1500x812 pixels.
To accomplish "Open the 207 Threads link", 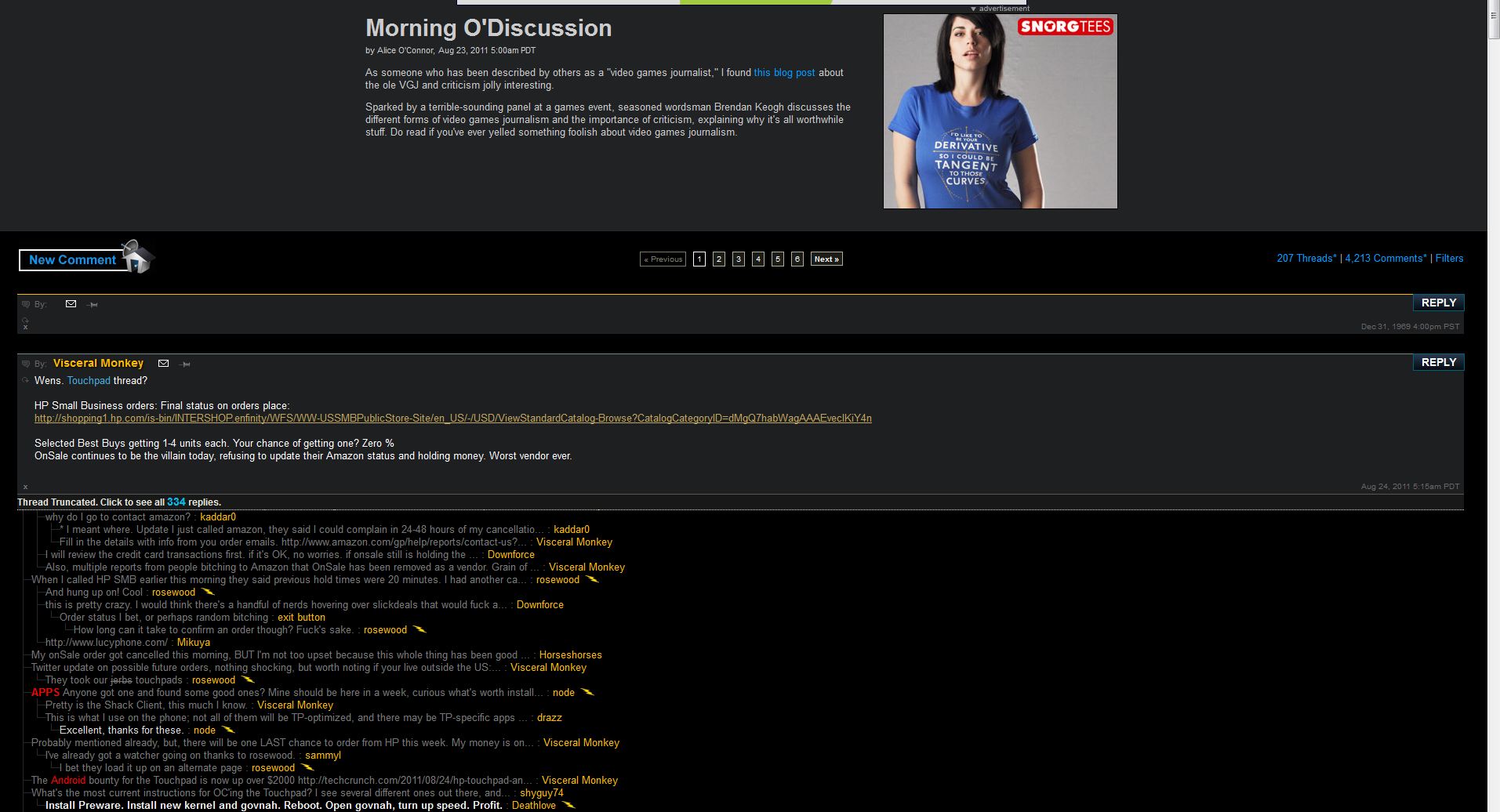I will (1306, 259).
